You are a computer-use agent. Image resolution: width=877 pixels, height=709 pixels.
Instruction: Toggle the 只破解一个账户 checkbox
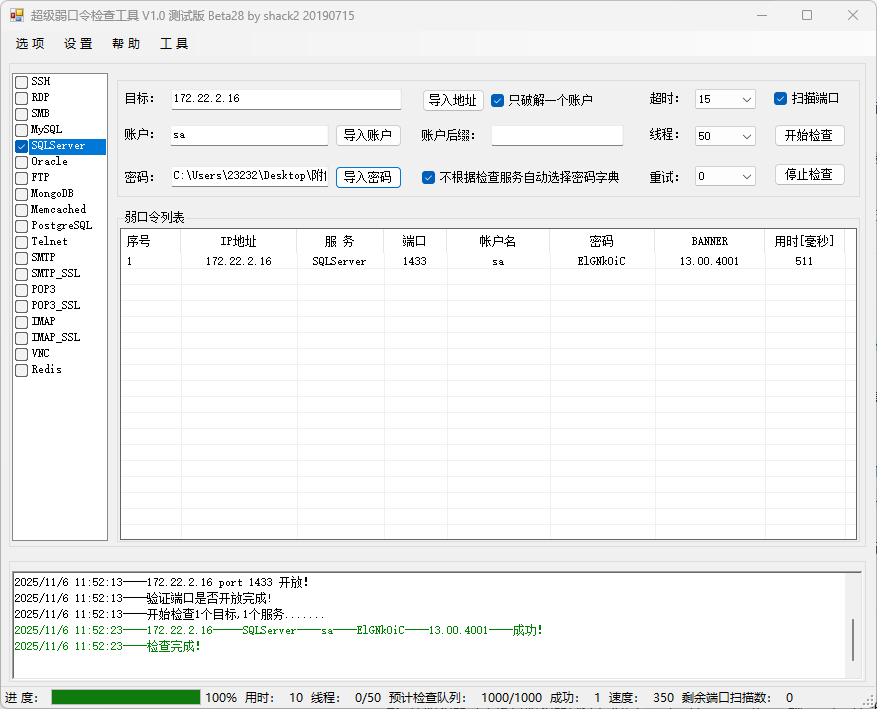498,100
